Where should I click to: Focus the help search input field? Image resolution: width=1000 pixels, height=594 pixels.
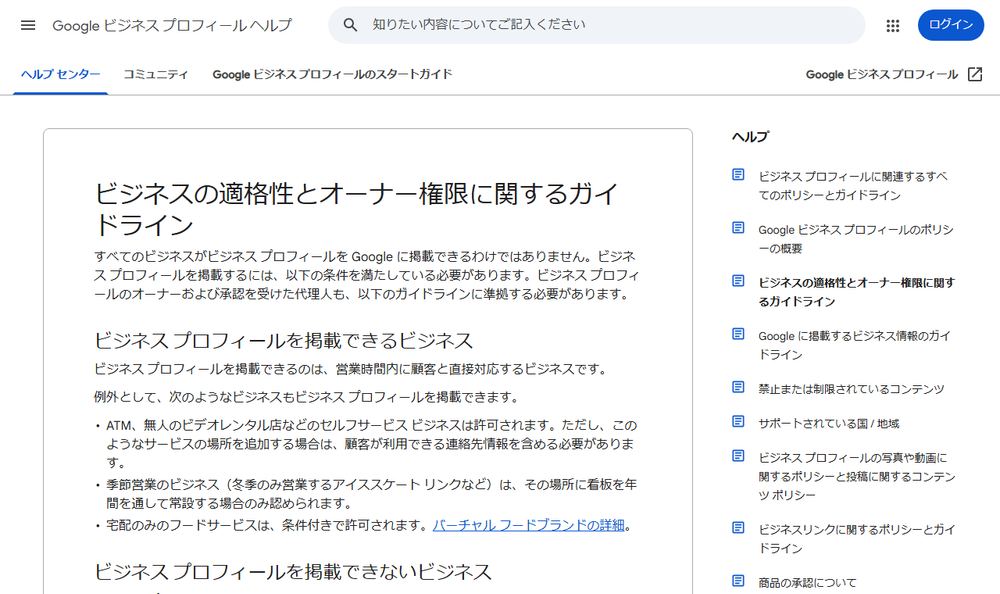tap(596, 25)
